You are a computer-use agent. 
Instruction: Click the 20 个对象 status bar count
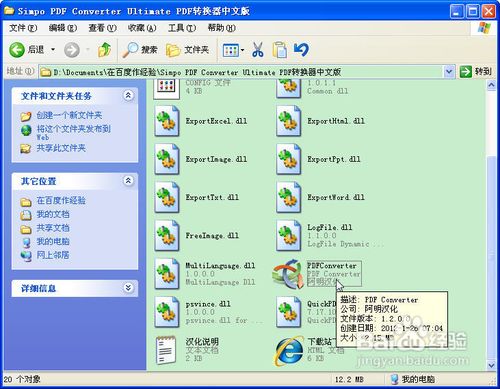point(22,379)
